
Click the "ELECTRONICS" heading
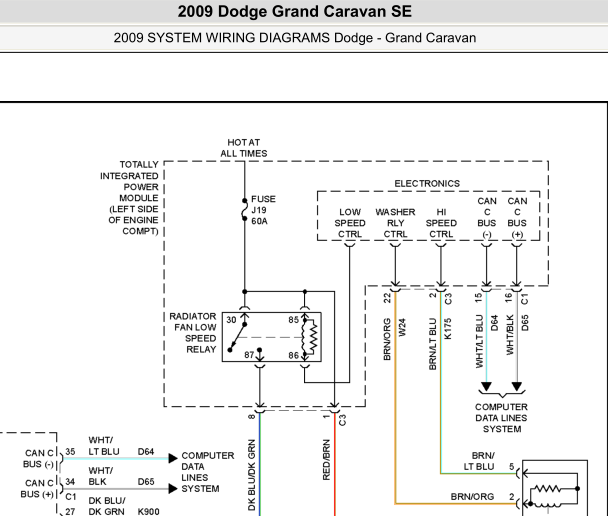pyautogui.click(x=427, y=183)
